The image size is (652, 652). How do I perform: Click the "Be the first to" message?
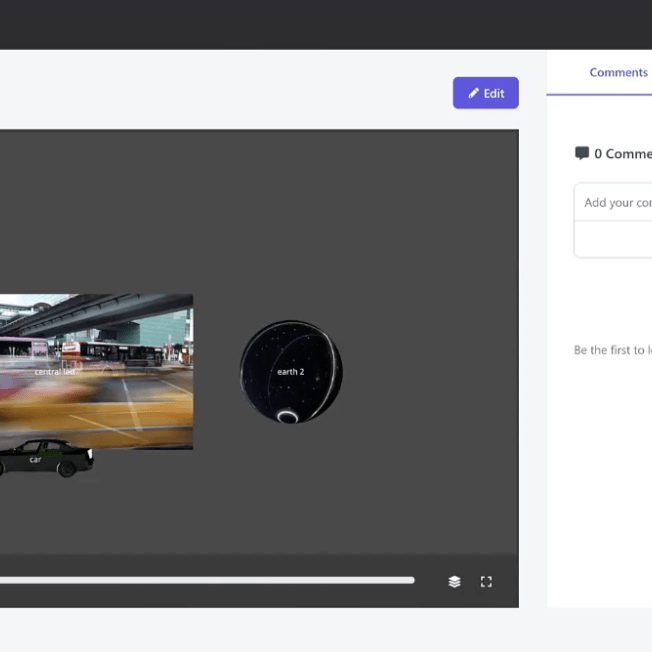612,350
